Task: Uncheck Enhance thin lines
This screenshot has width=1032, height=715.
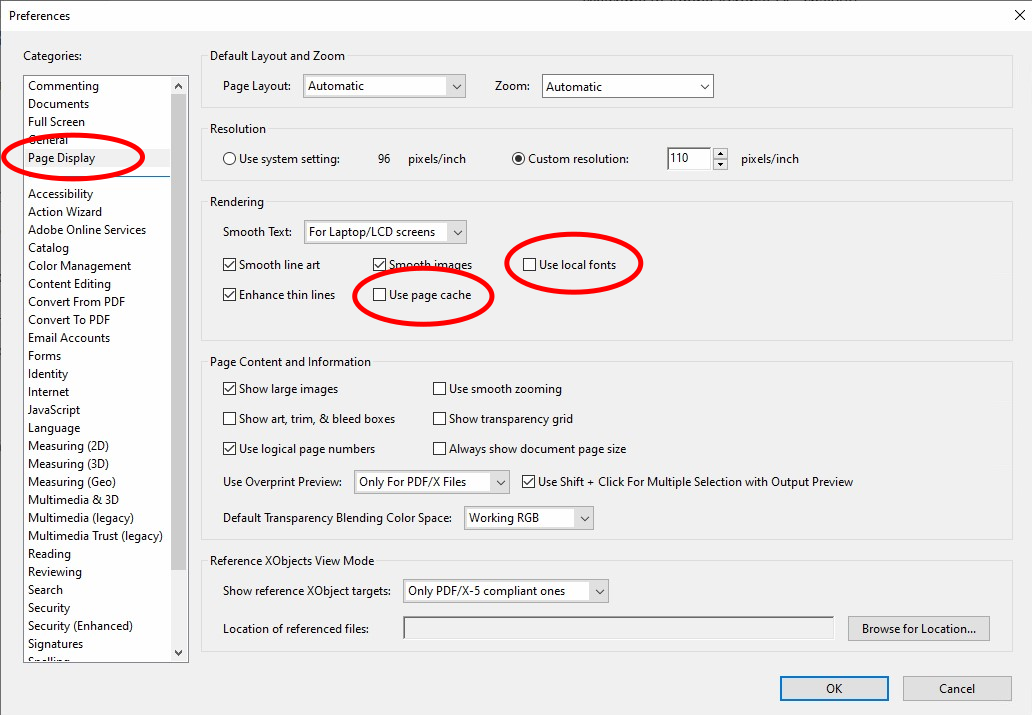Action: (x=230, y=295)
